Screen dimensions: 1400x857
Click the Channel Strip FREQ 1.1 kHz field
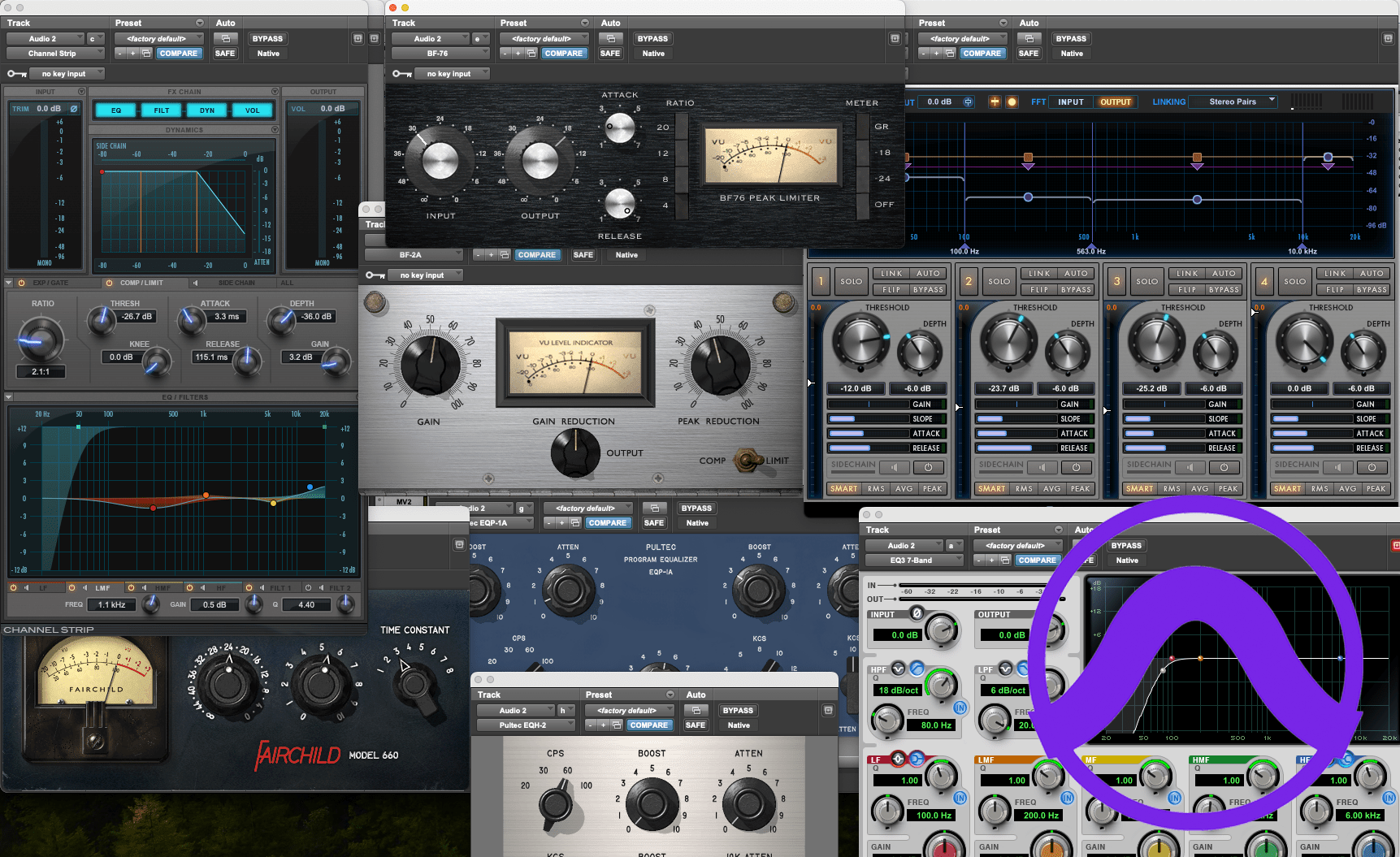coord(112,604)
